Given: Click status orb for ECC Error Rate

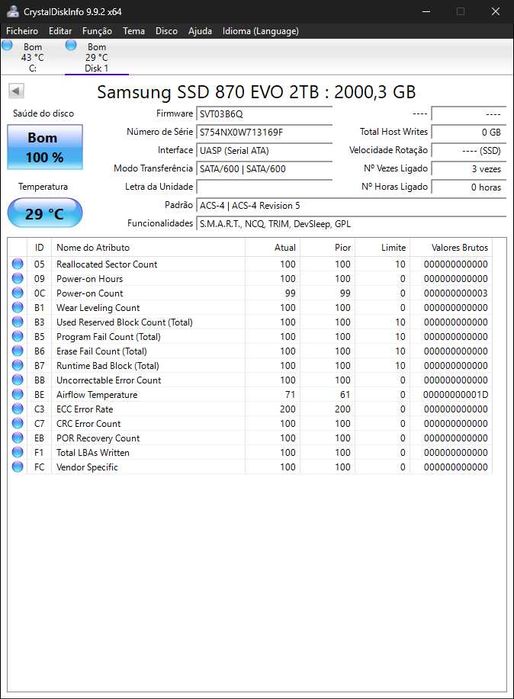Looking at the screenshot, I should pos(17,409).
